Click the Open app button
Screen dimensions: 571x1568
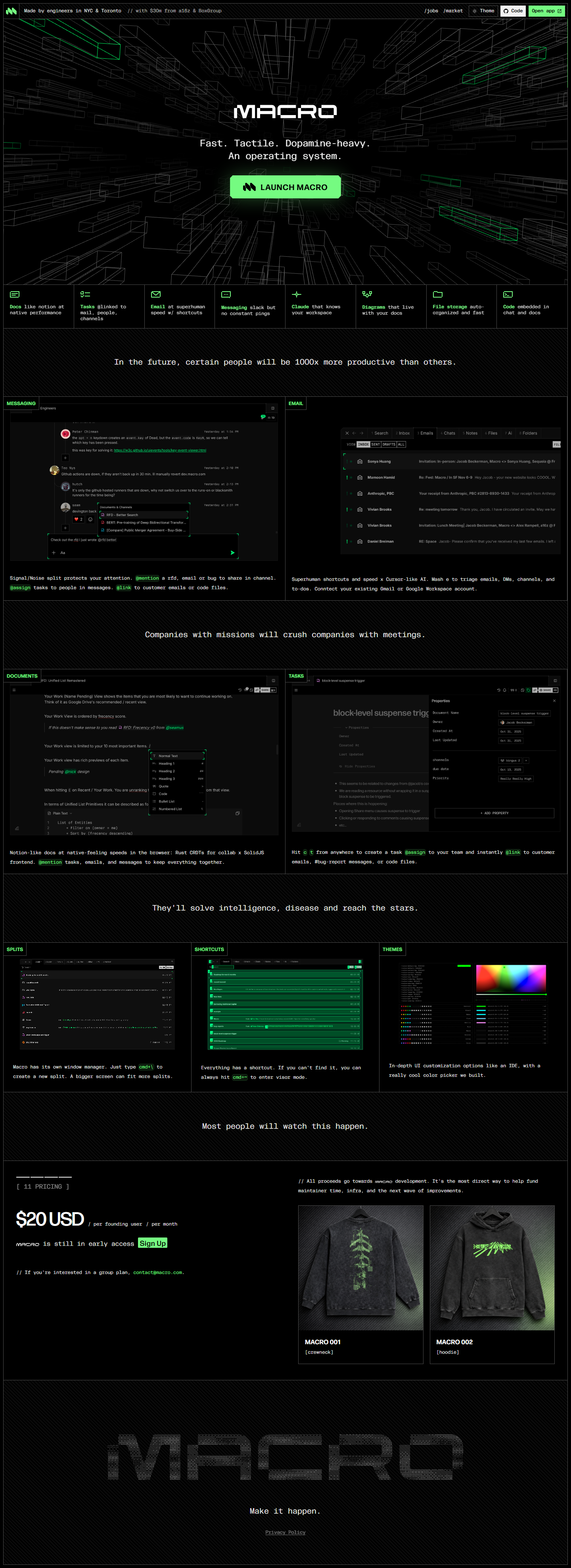pyautogui.click(x=547, y=11)
